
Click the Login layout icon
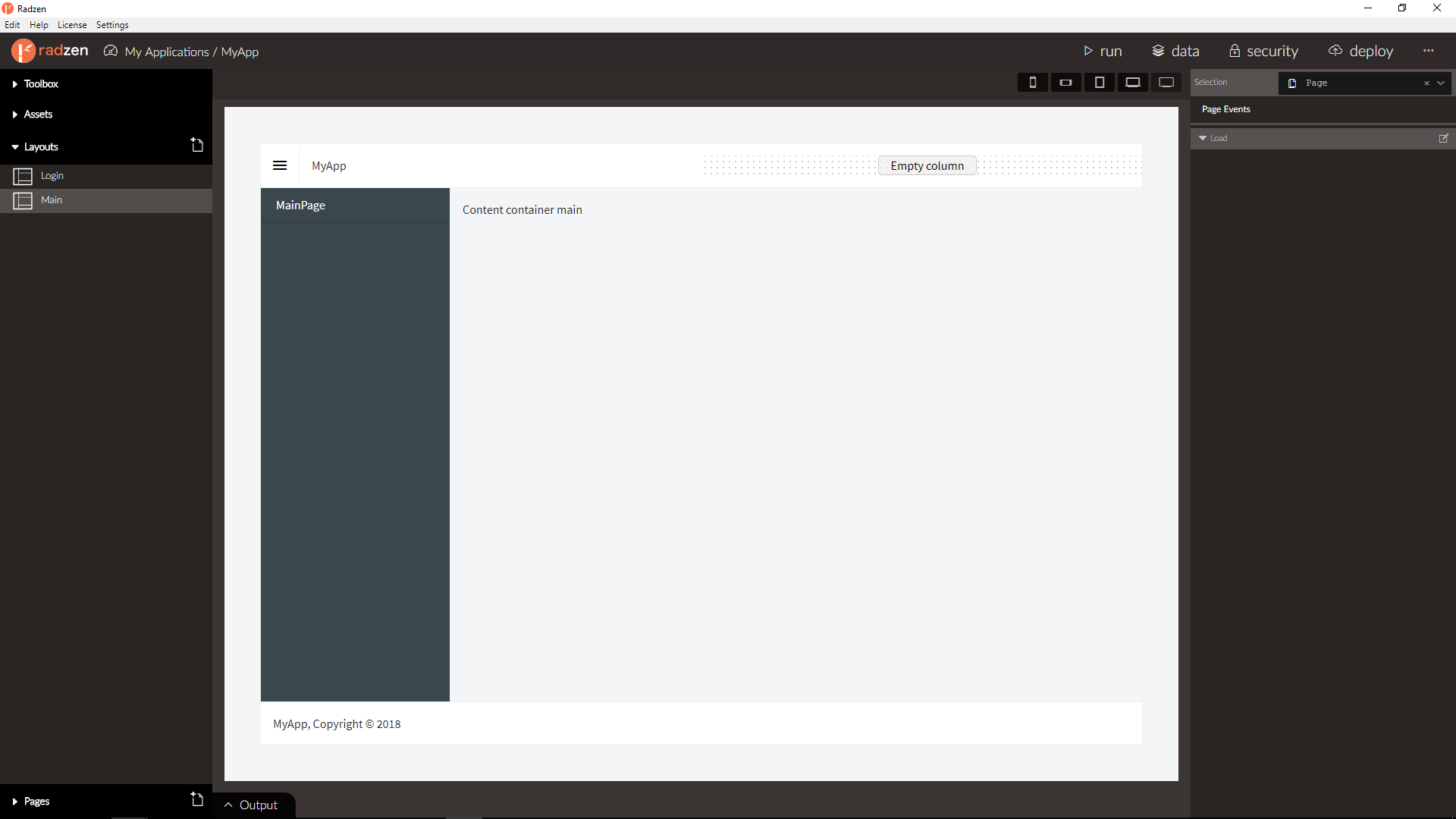[23, 176]
